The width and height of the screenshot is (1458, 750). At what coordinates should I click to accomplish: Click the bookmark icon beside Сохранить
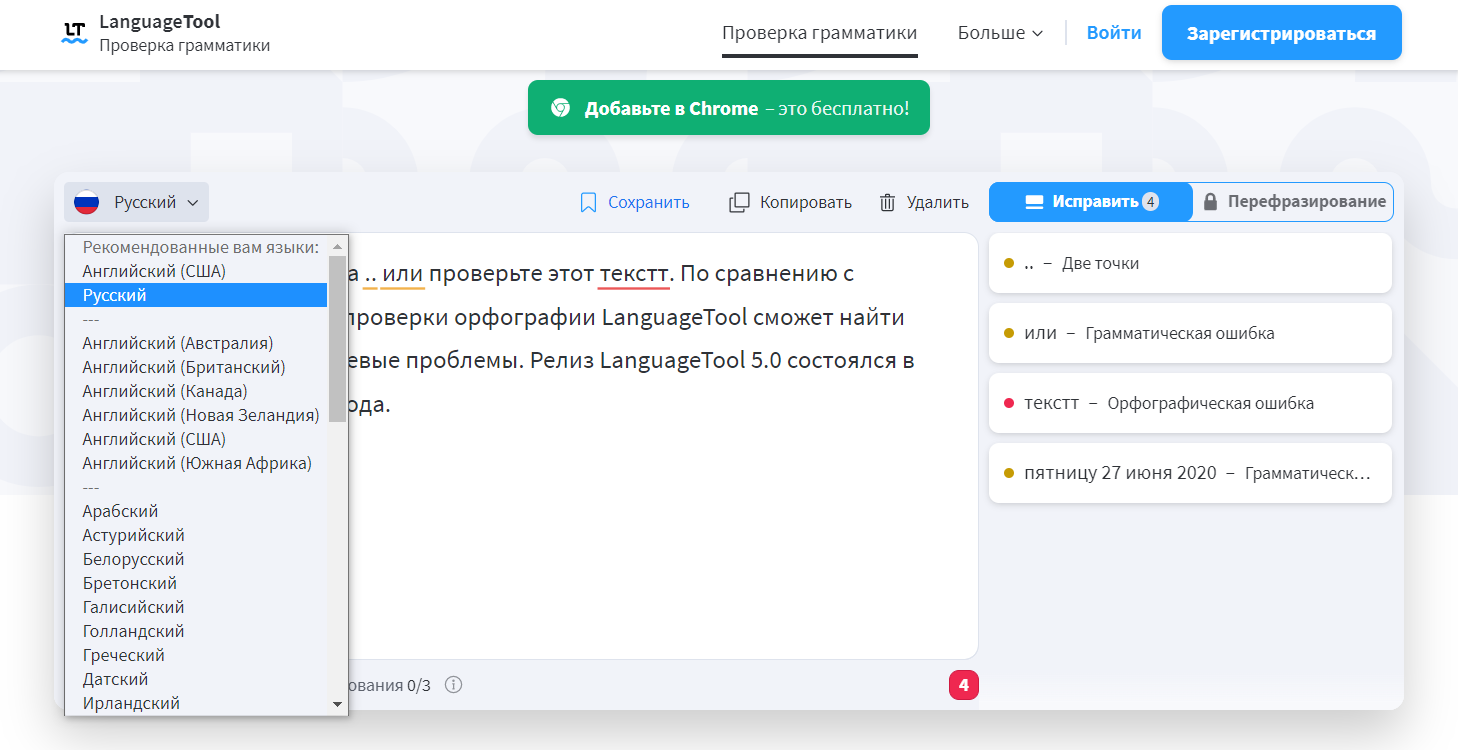click(x=588, y=202)
